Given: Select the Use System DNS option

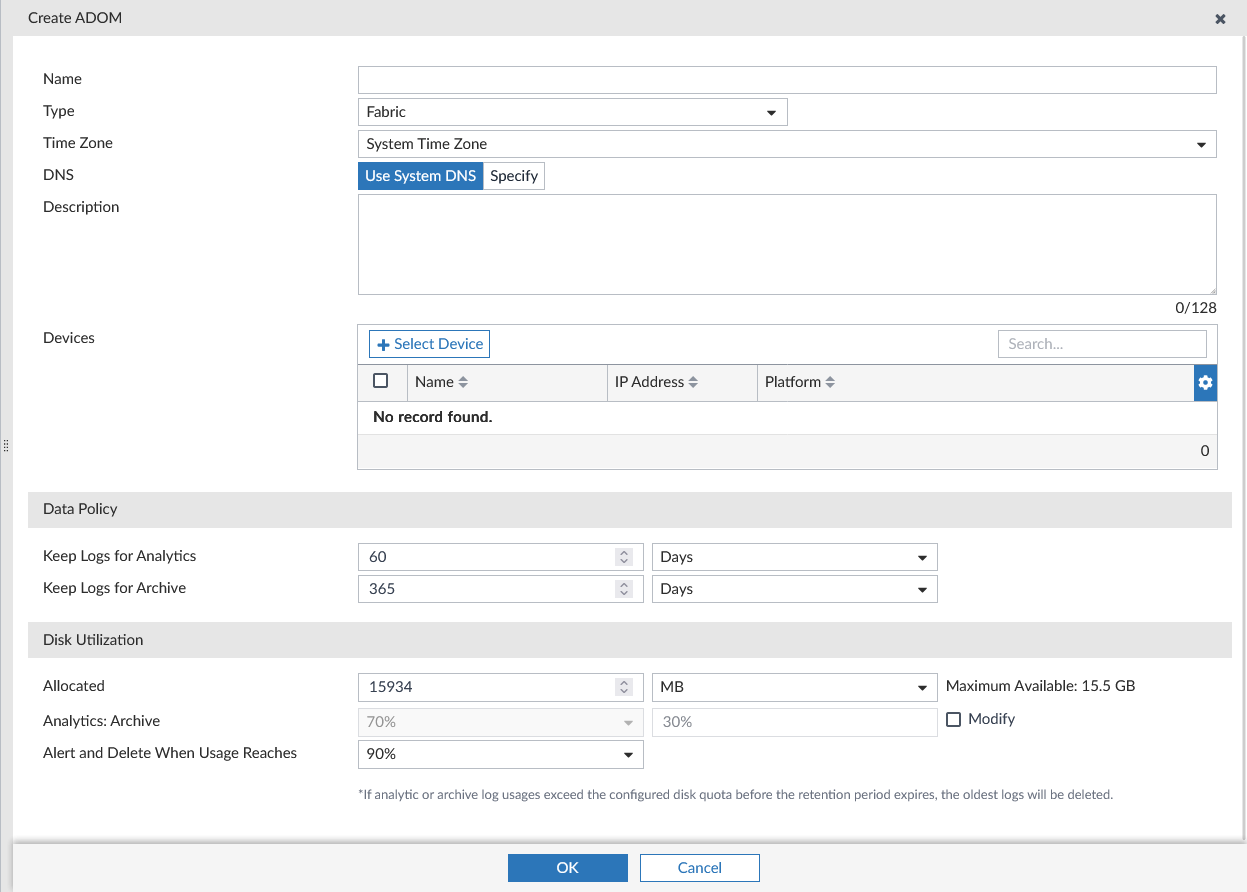Looking at the screenshot, I should coord(420,175).
